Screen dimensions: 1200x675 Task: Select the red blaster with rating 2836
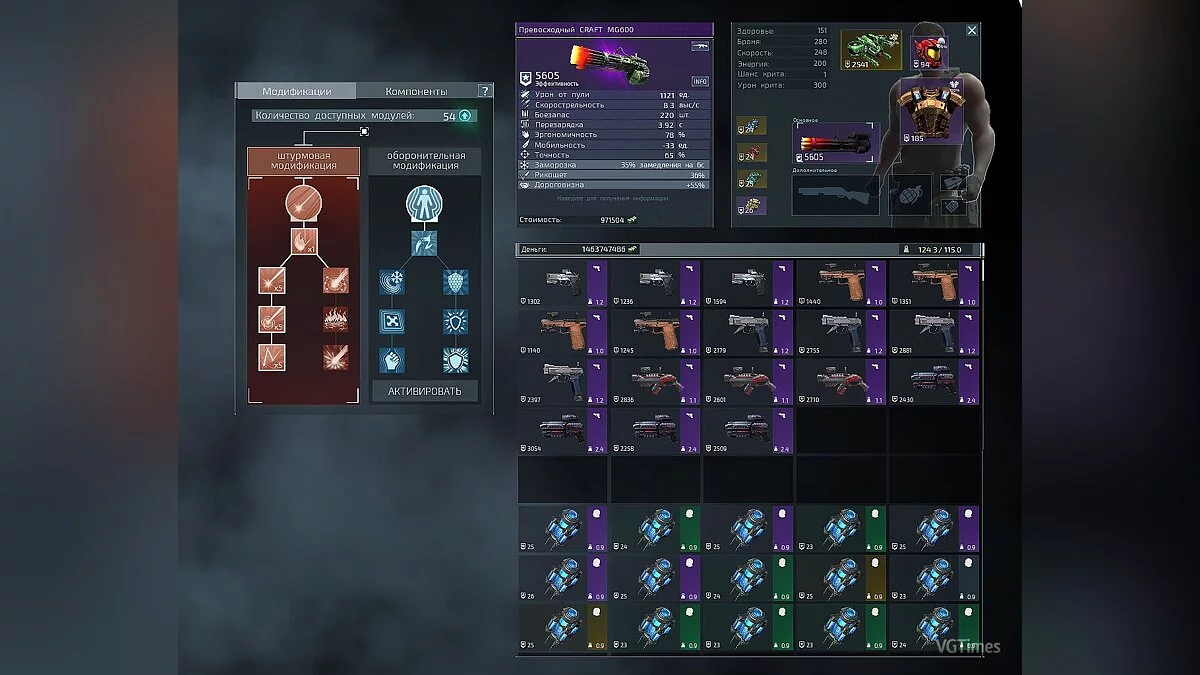pyautogui.click(x=655, y=381)
